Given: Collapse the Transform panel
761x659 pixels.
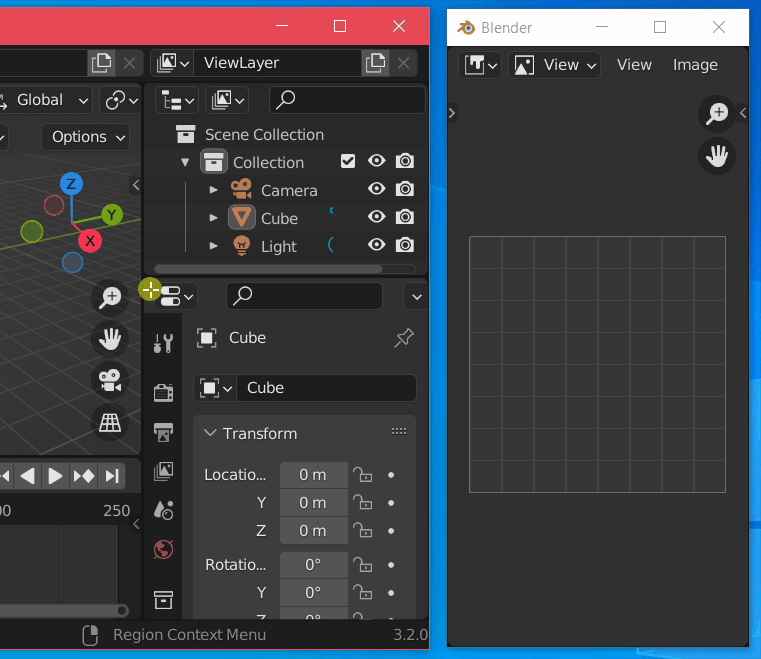Looking at the screenshot, I should click(210, 432).
